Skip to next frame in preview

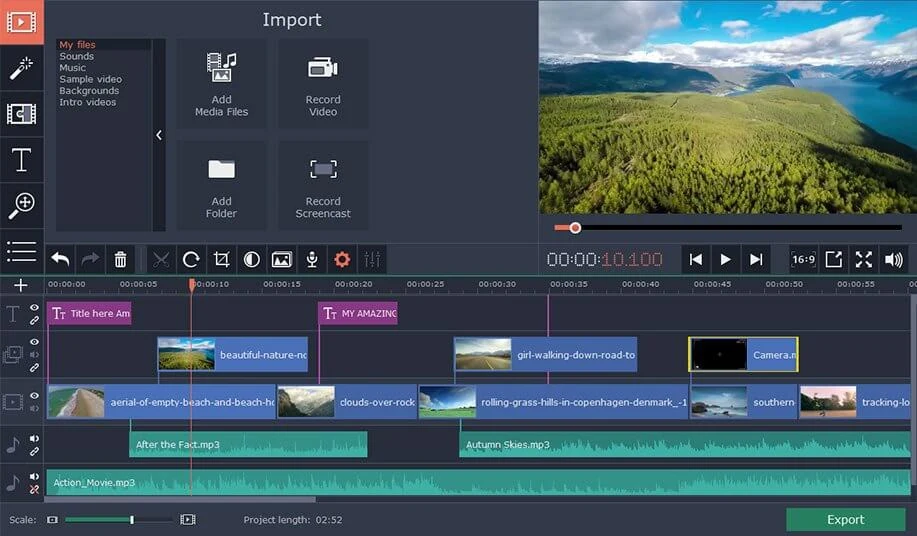[x=756, y=260]
